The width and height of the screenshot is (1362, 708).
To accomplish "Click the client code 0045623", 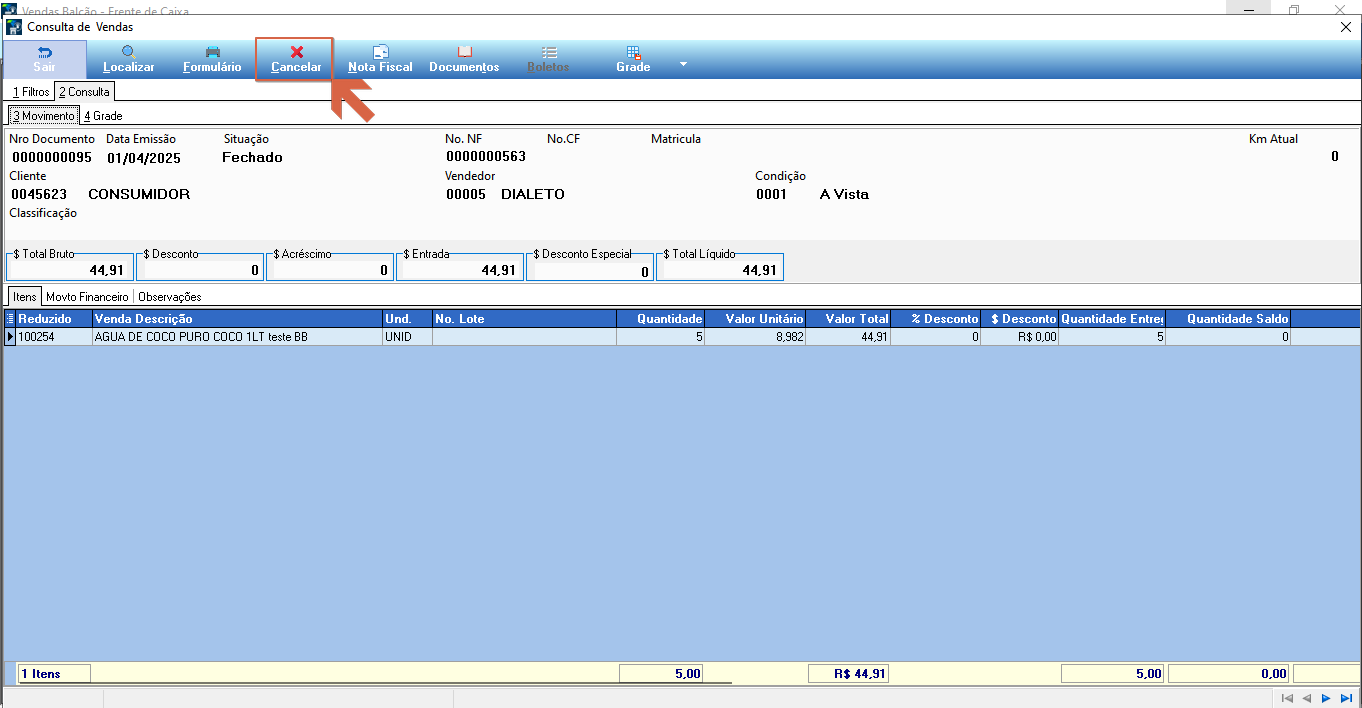I will pos(39,194).
